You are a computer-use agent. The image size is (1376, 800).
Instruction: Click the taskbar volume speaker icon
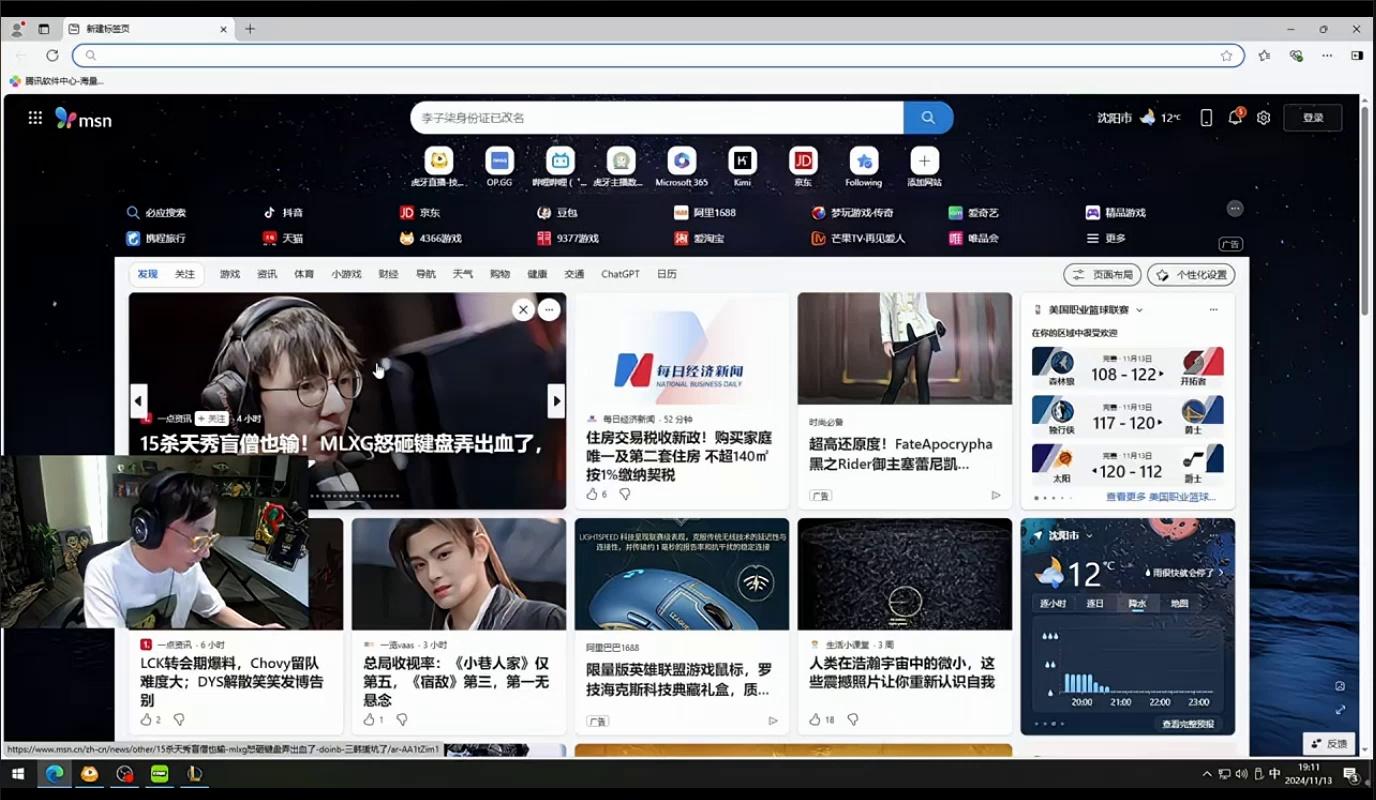point(1241,774)
